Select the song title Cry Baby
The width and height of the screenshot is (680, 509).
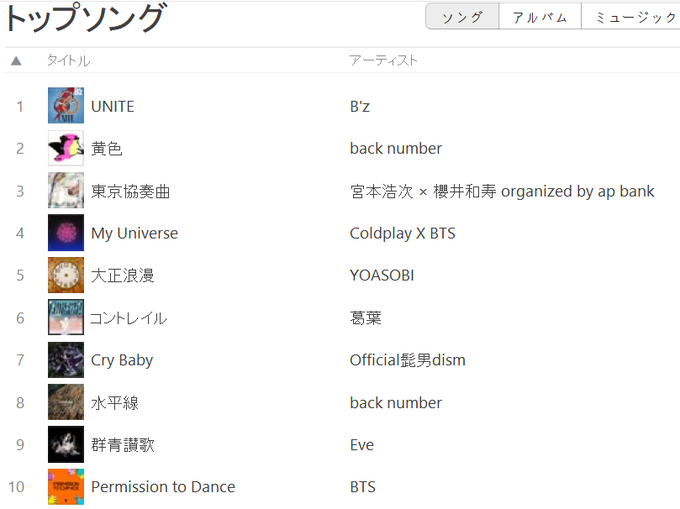click(122, 360)
